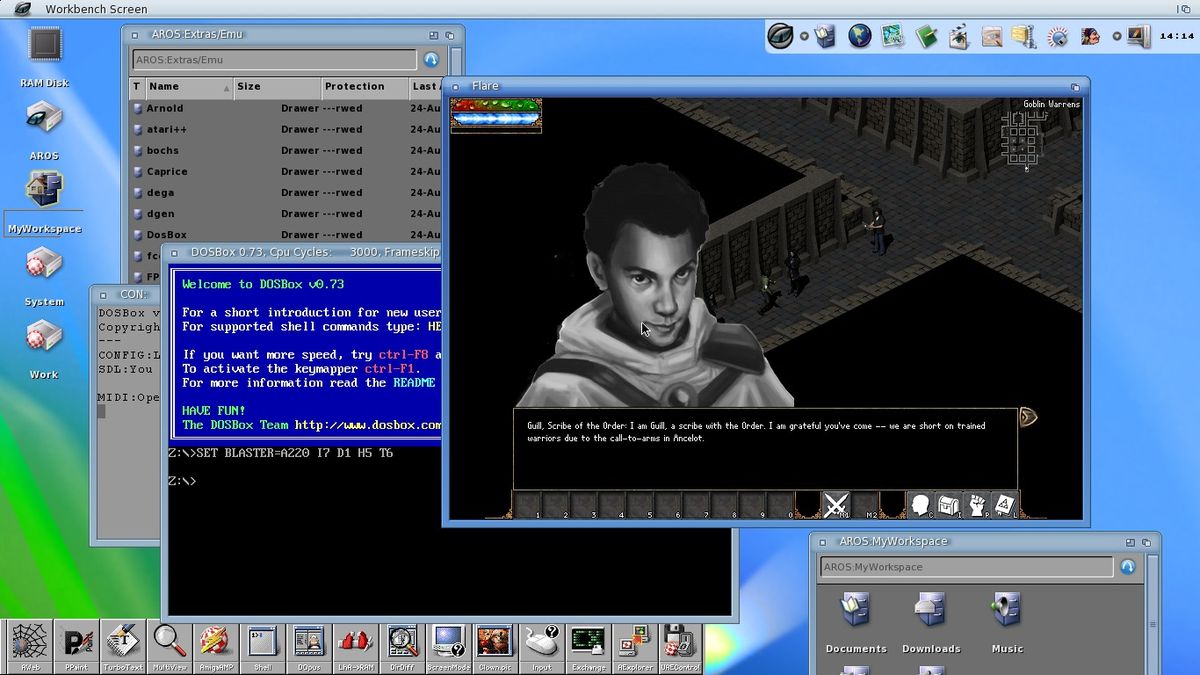Open the Powers fist icon in Flare
The width and height of the screenshot is (1200, 675).
977,505
